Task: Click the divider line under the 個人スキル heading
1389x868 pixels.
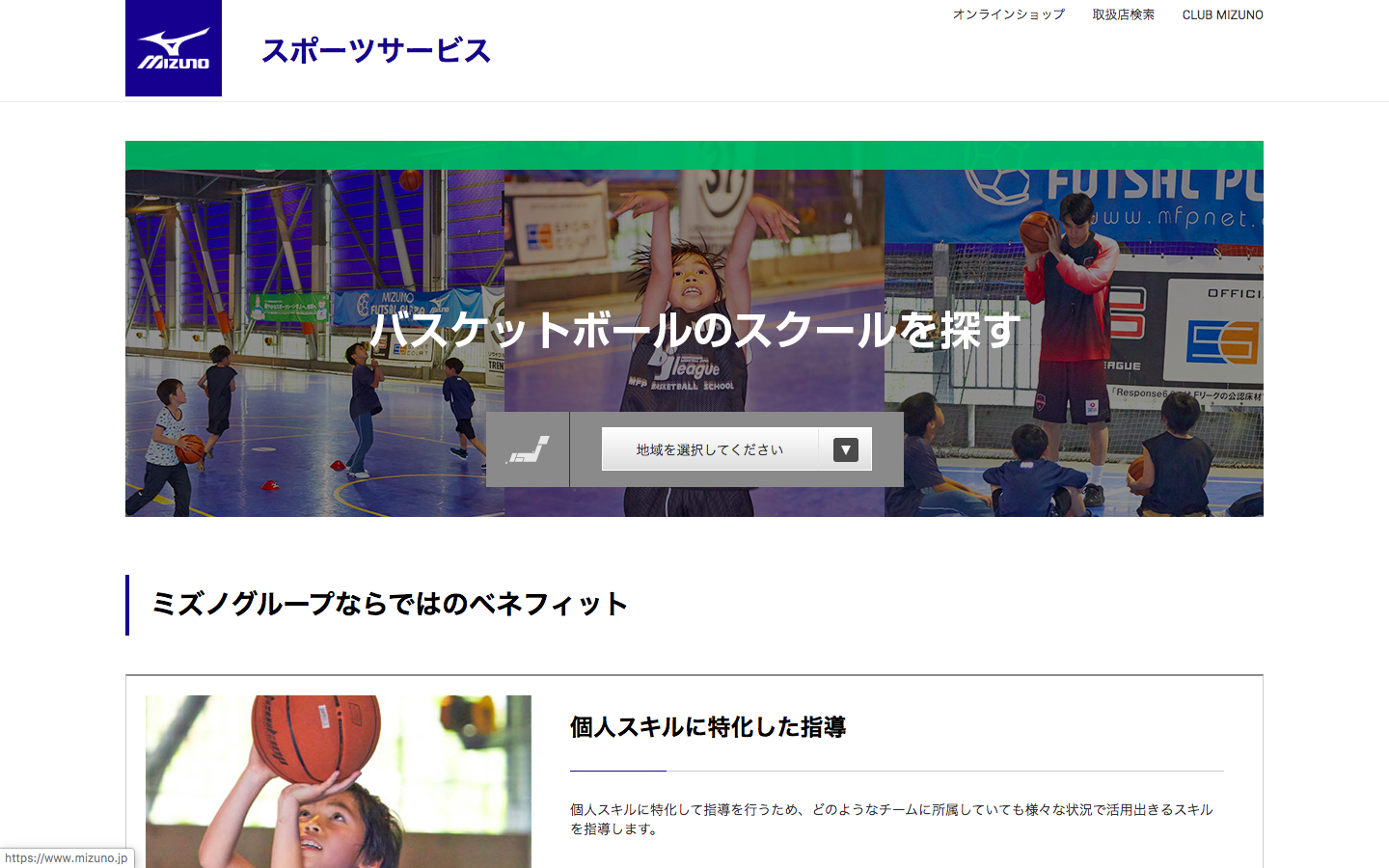Action: tap(897, 771)
